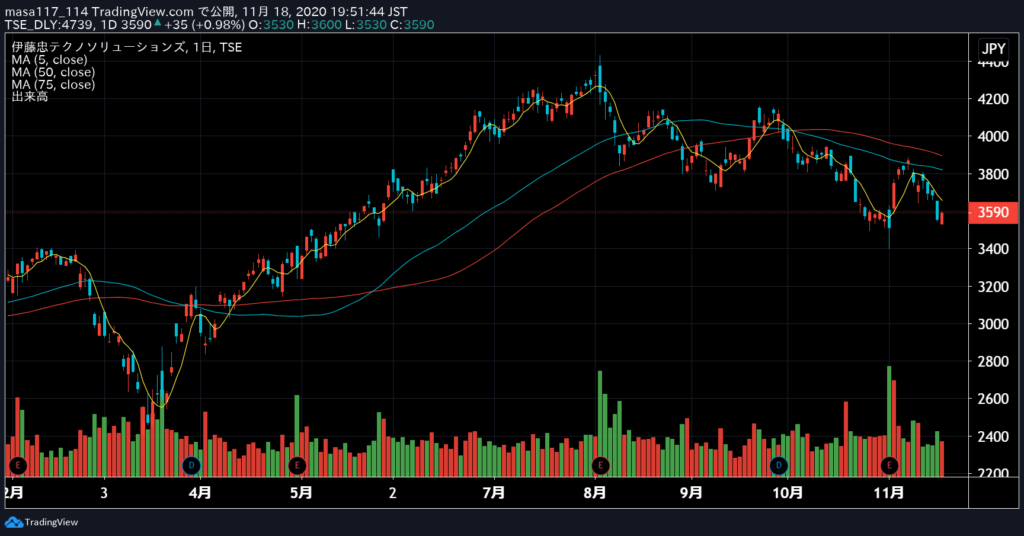Click the TSE_DLY:4739 symbol text
1024x536 pixels.
51,25
